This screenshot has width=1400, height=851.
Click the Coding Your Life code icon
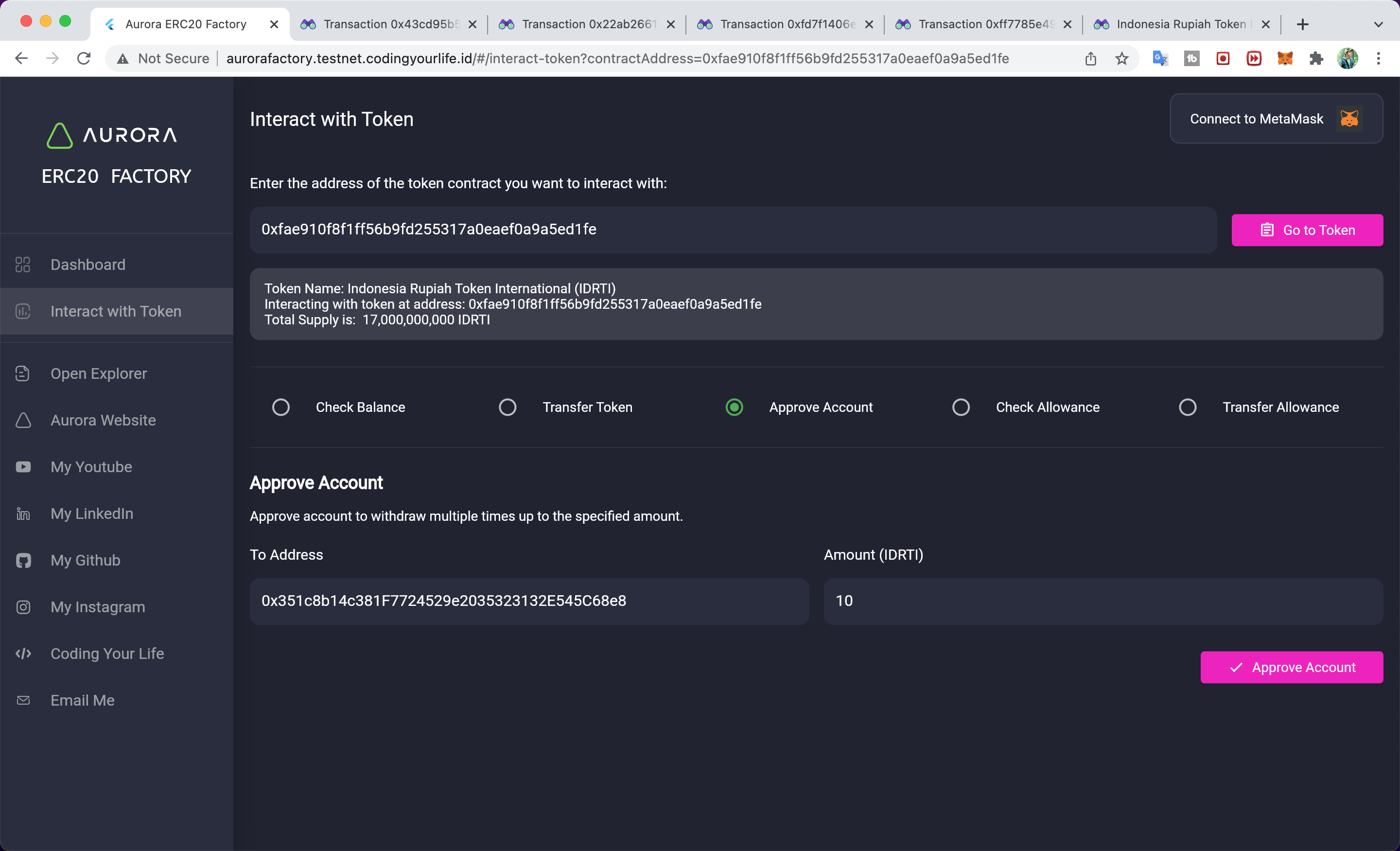point(23,654)
